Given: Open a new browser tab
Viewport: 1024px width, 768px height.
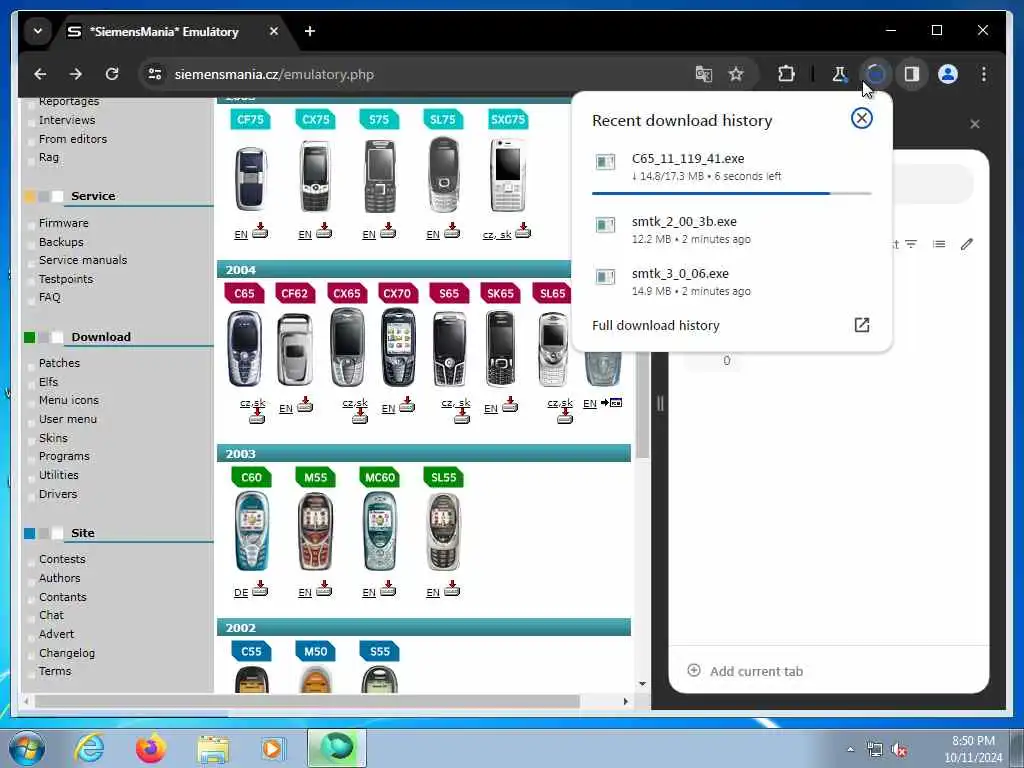Looking at the screenshot, I should pos(310,31).
